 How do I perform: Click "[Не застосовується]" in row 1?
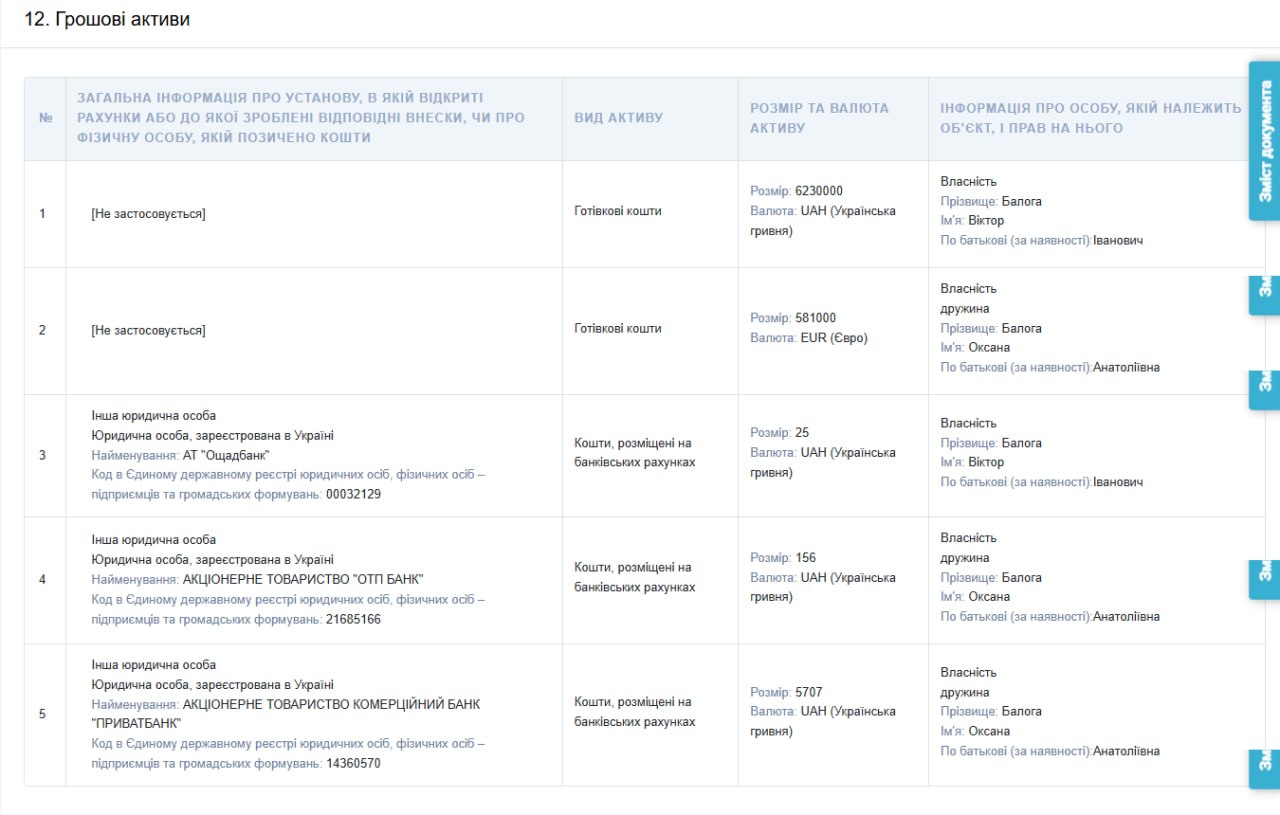[148, 214]
